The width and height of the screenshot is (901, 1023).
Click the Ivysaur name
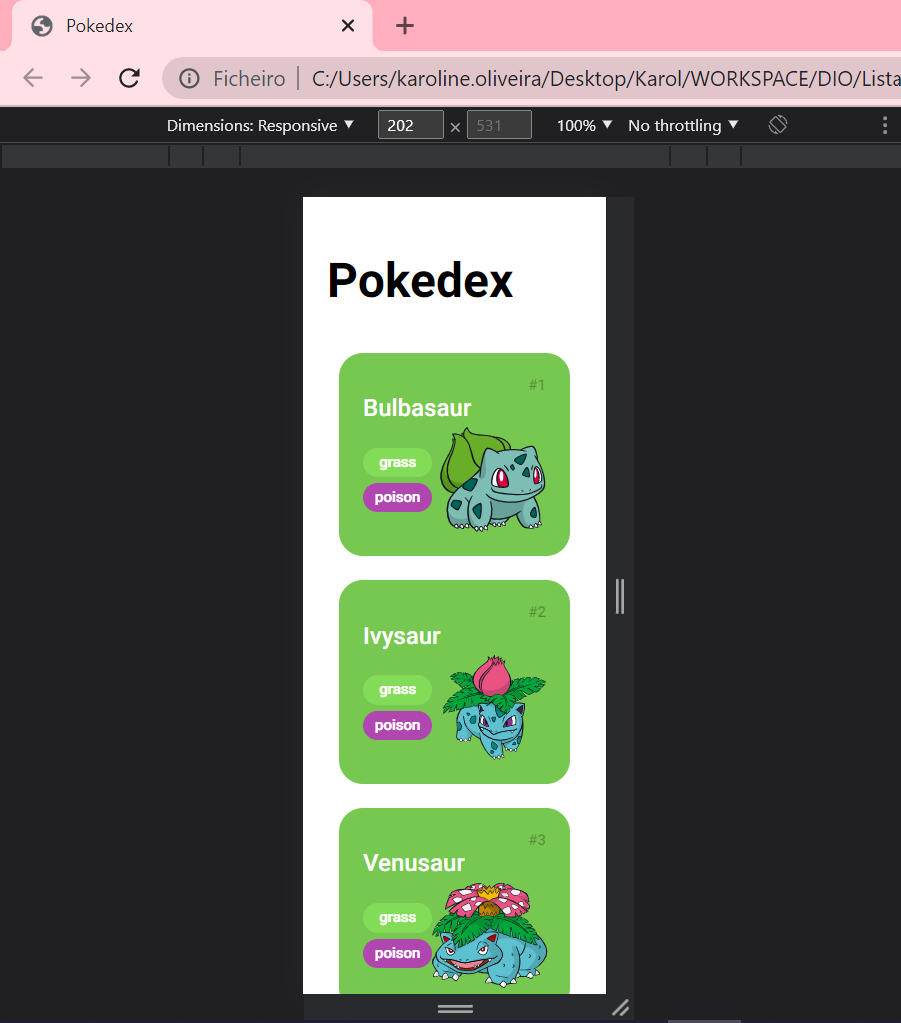401,636
